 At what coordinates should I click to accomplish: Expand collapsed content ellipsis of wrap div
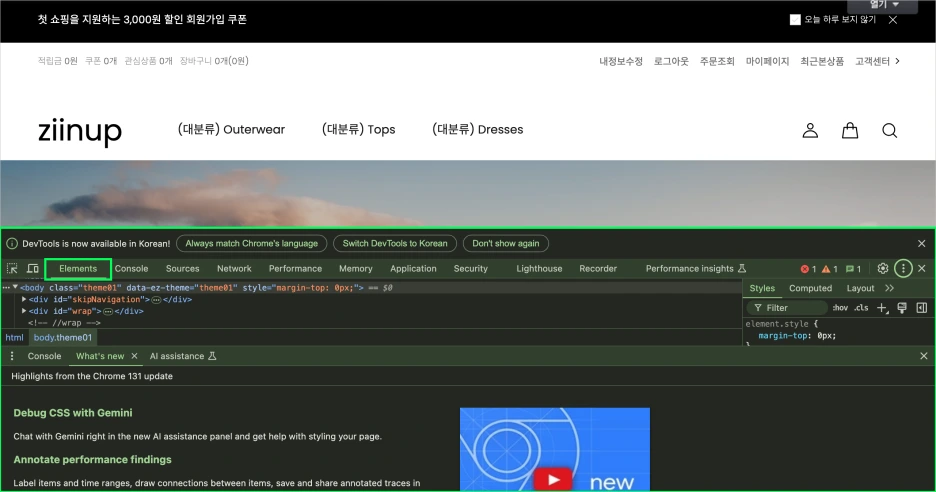pyautogui.click(x=108, y=312)
